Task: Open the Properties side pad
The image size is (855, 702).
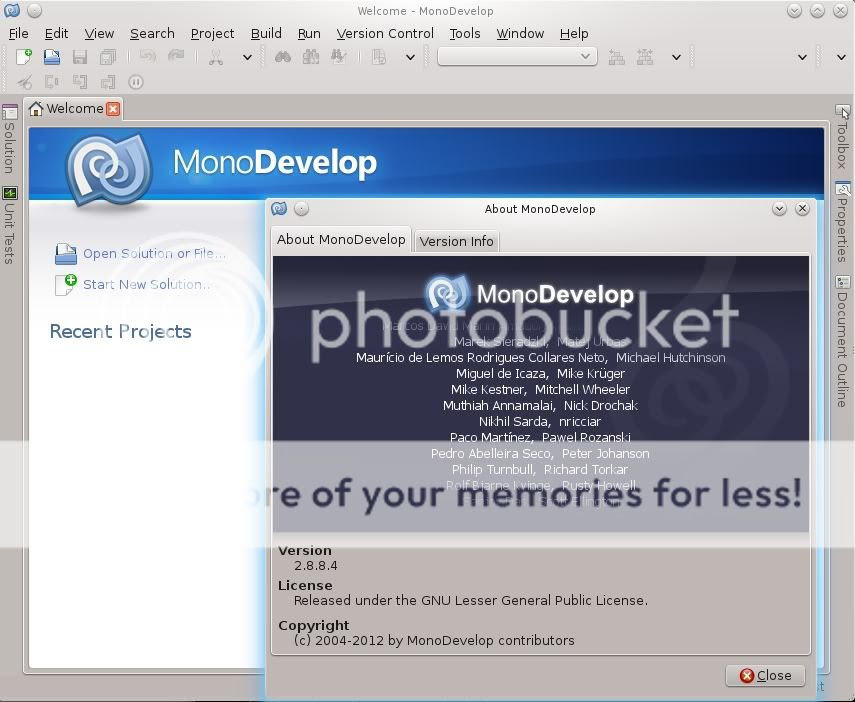Action: (x=842, y=222)
